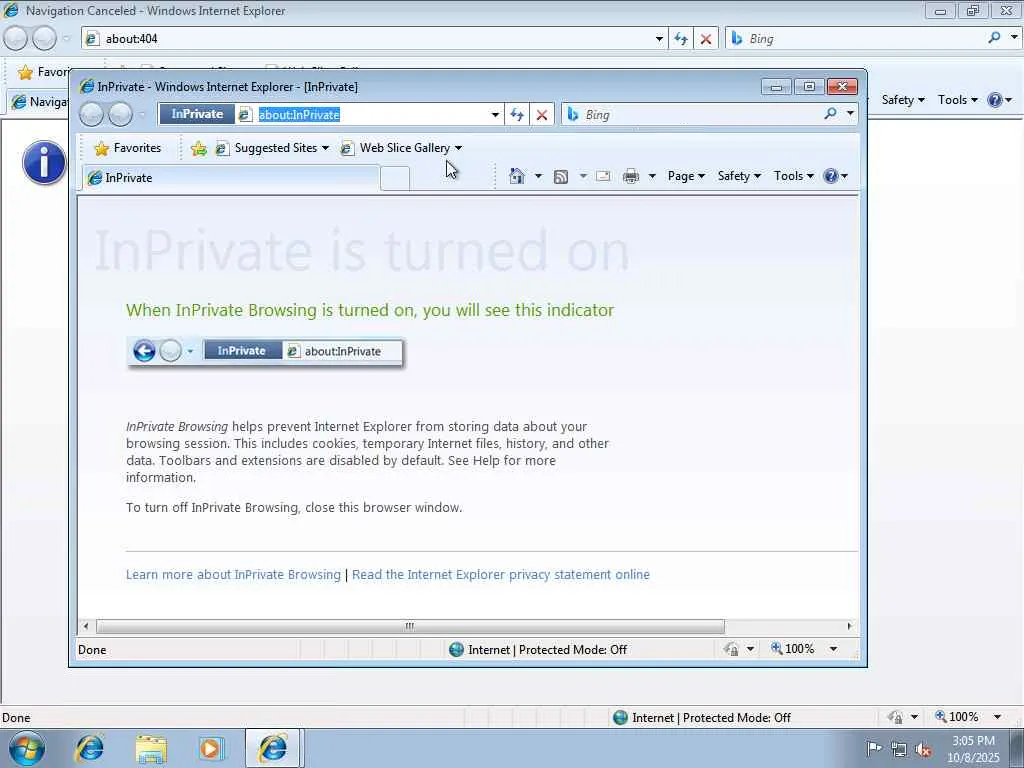Open Windows Explorer from taskbar
Screen dimensions: 1024x768
pos(151,749)
